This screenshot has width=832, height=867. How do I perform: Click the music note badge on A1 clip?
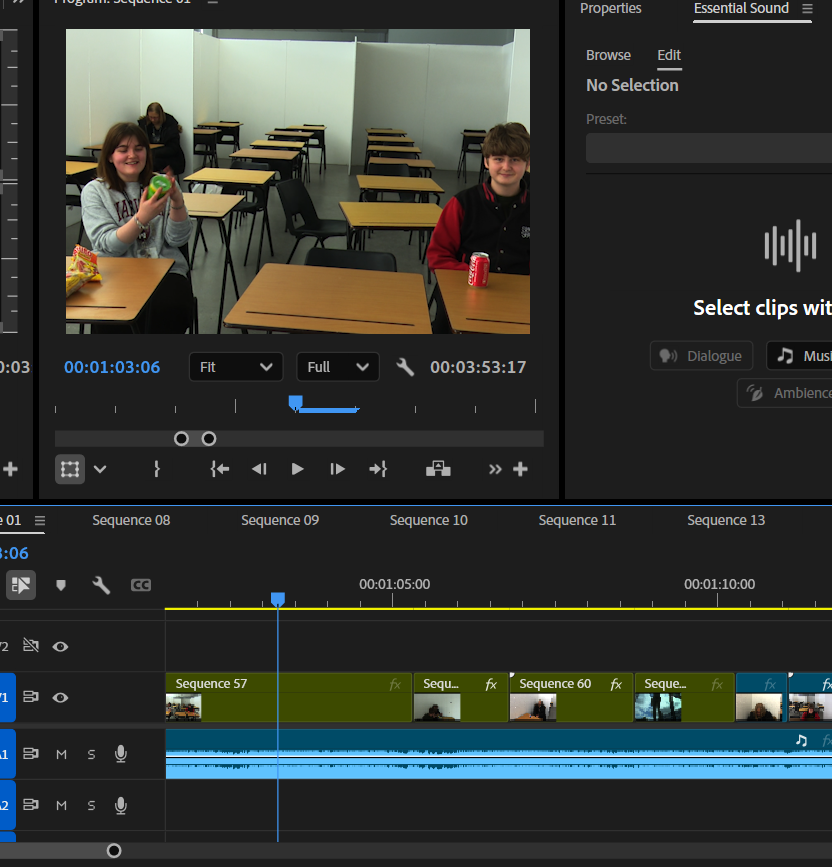[801, 740]
